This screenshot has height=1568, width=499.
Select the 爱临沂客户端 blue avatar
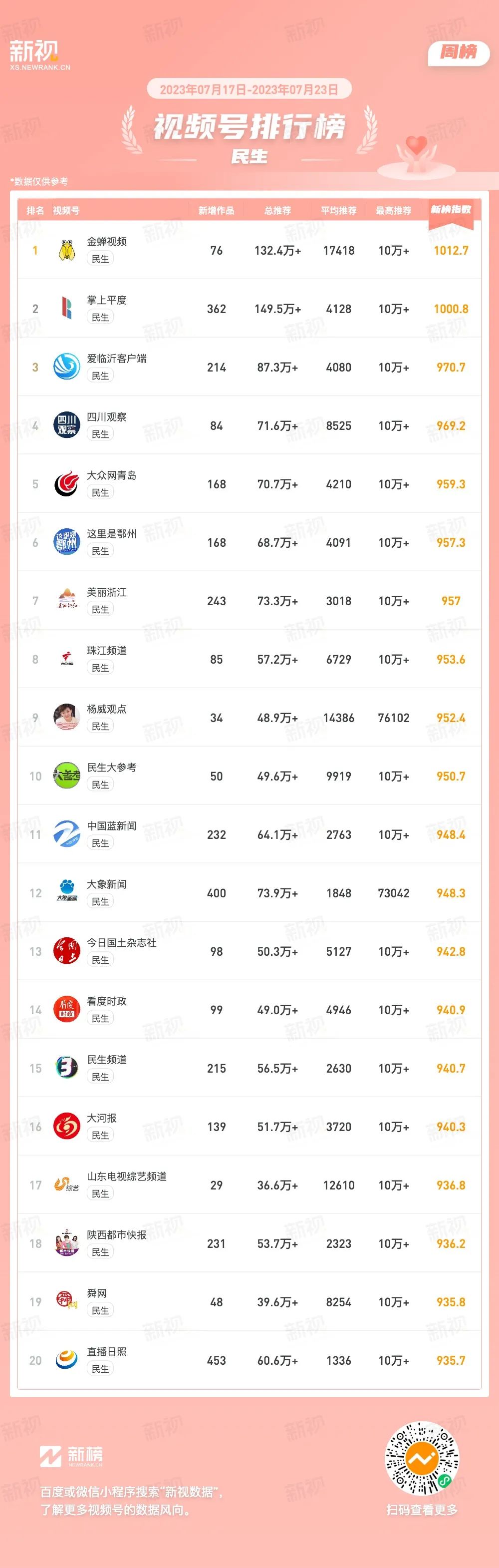coord(67,367)
